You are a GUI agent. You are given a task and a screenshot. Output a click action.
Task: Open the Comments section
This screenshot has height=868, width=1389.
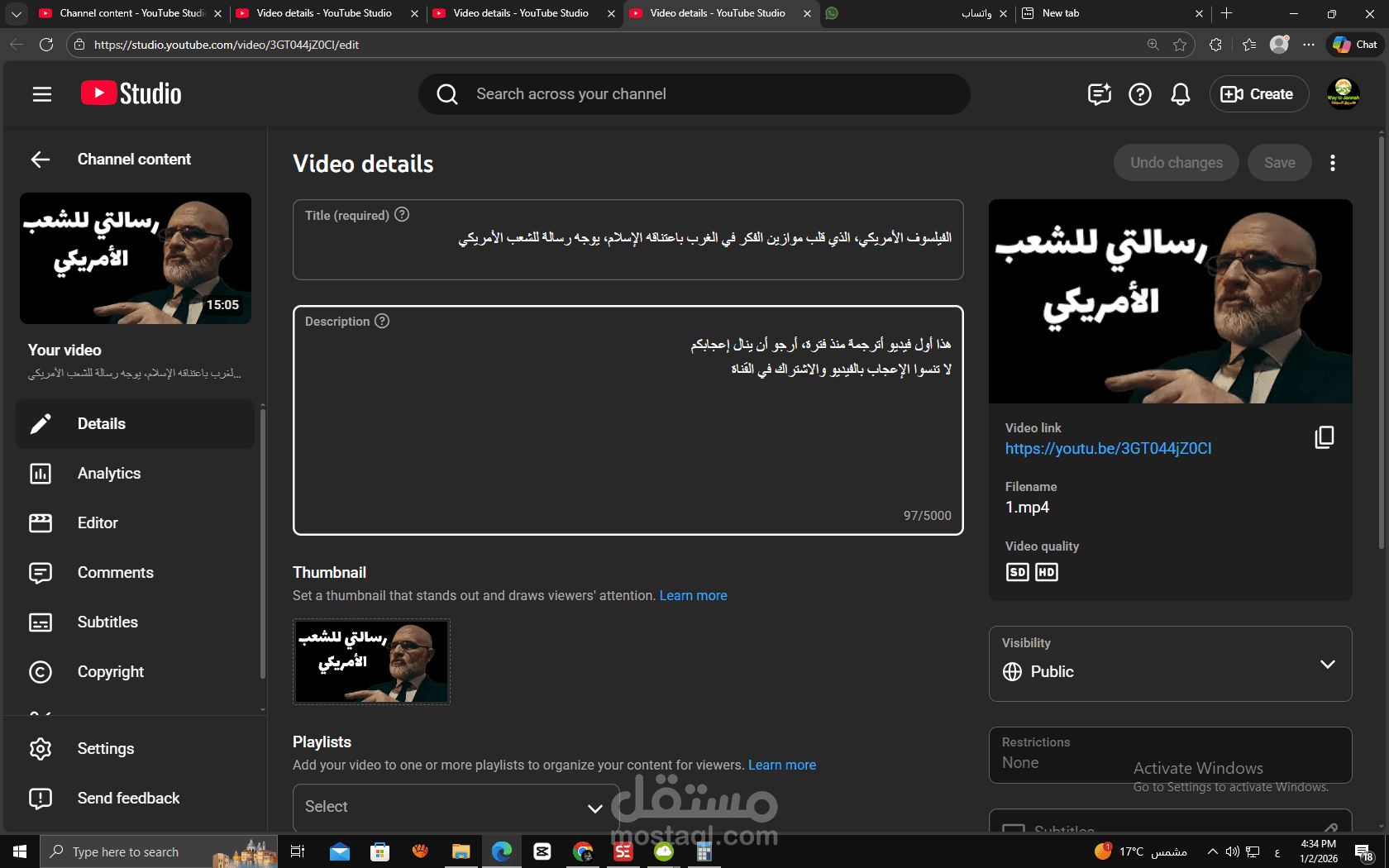(x=116, y=572)
